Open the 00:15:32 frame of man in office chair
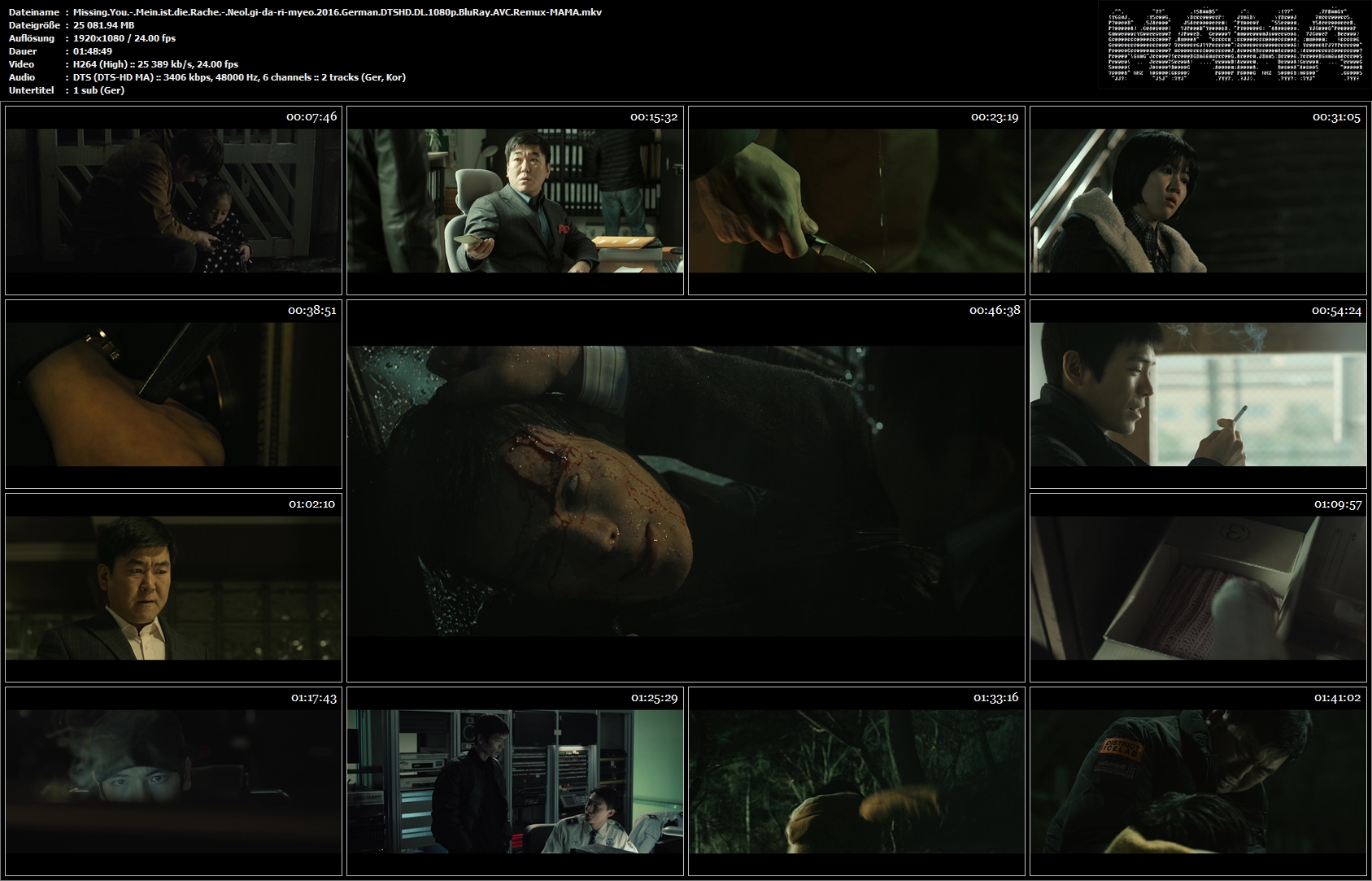 515,200
